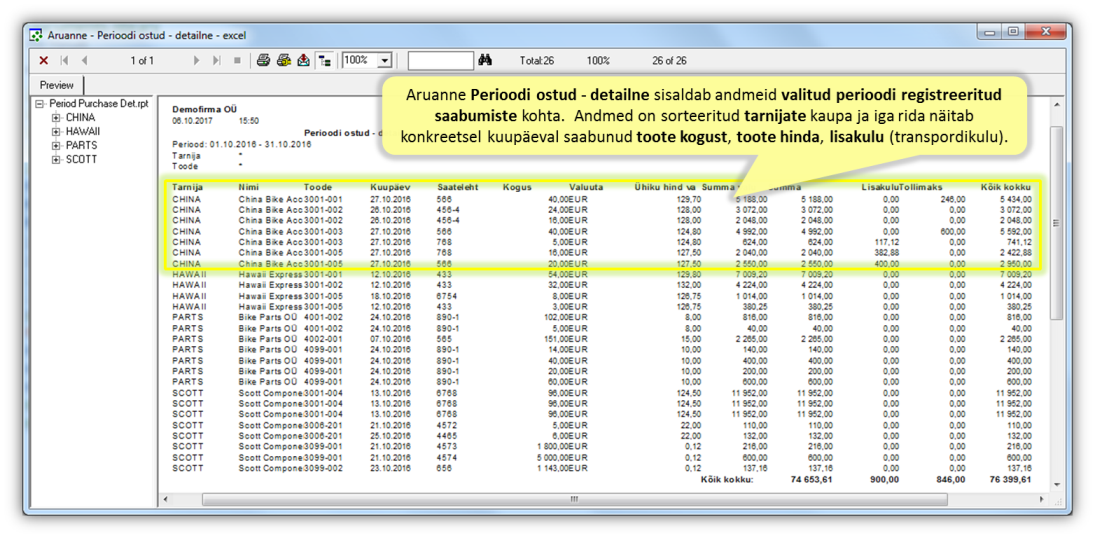Click the Total:26 status text
Image resolution: width=1095 pixels, height=538 pixels.
(537, 61)
